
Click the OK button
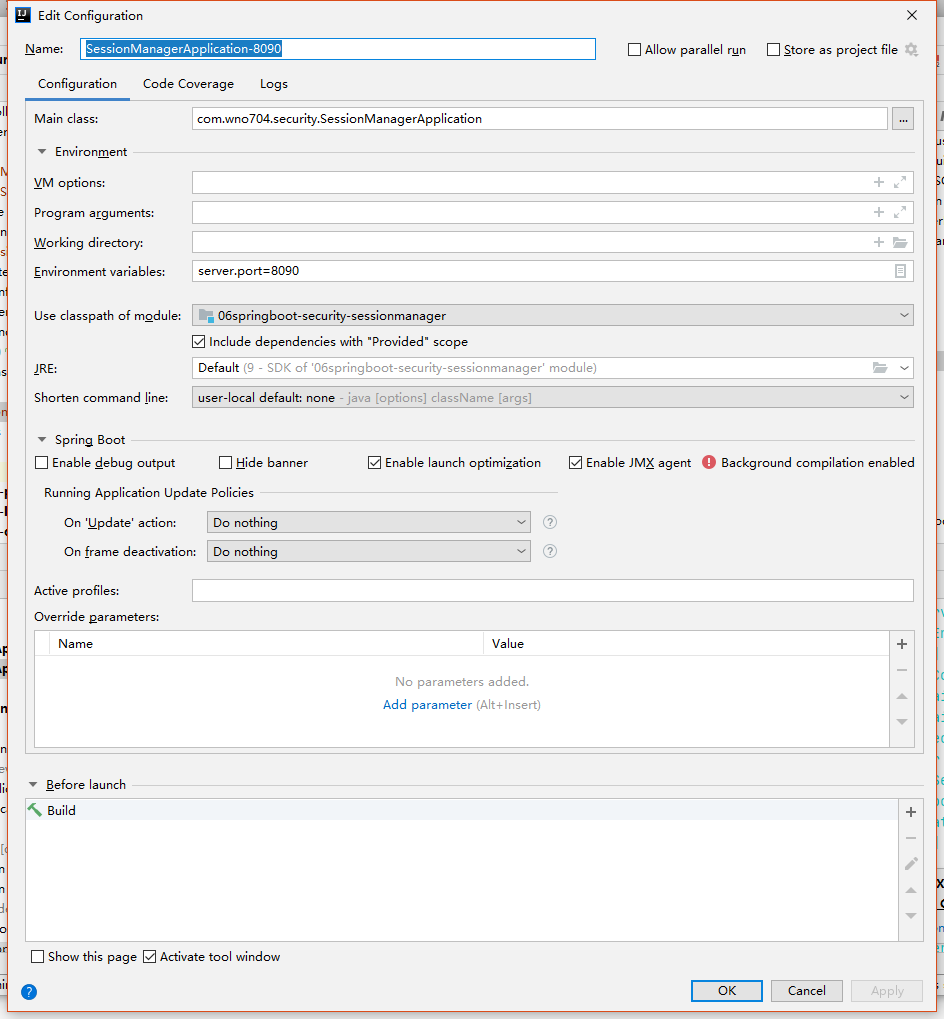(726, 991)
